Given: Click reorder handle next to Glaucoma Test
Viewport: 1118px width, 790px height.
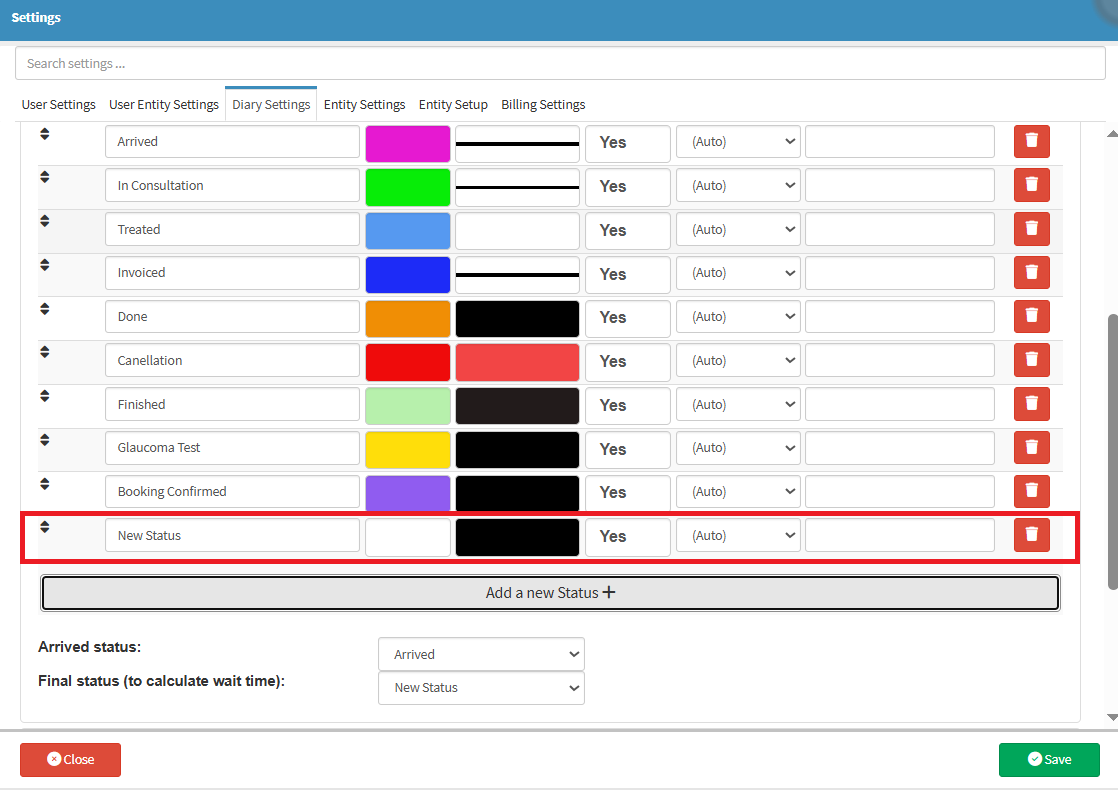Looking at the screenshot, I should point(45,439).
